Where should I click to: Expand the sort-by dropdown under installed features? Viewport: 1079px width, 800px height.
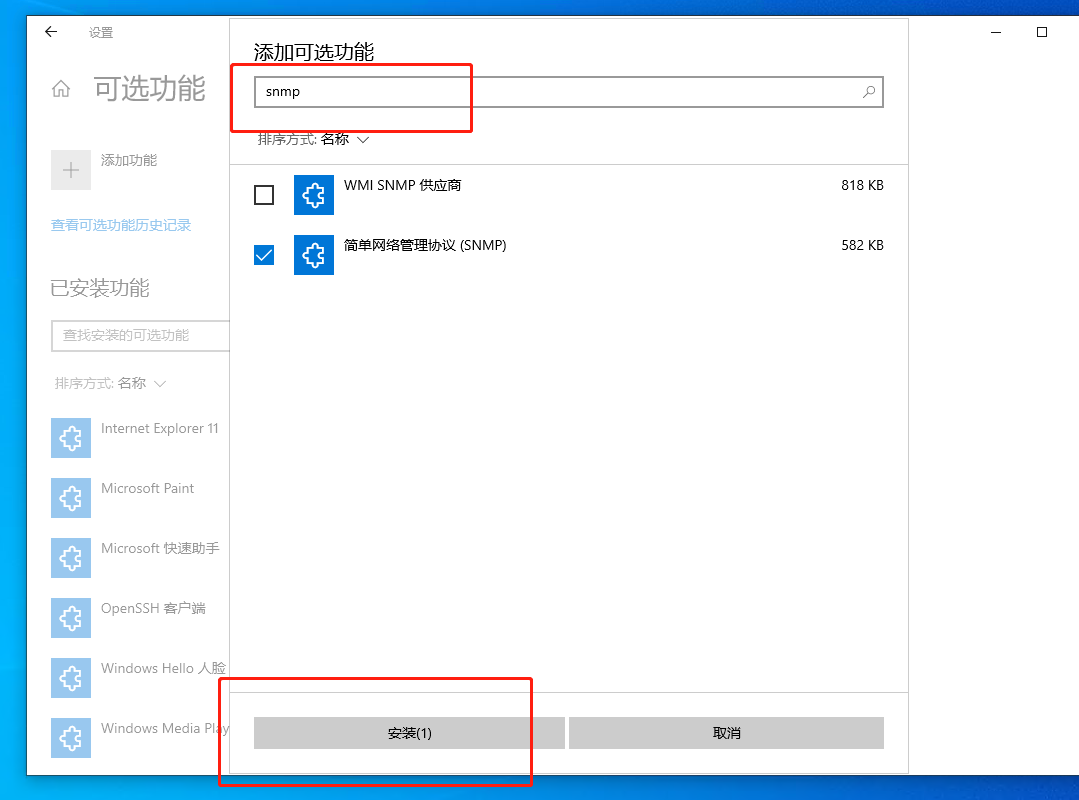(110, 383)
